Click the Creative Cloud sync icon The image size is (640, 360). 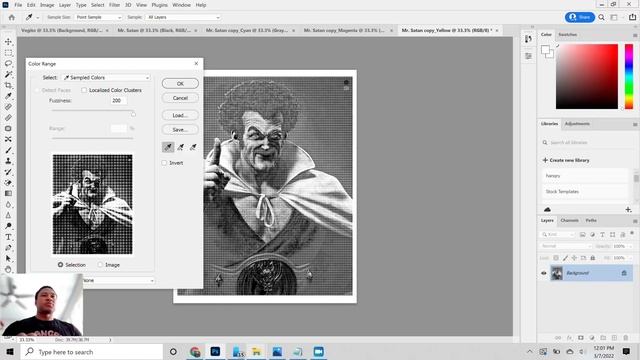tap(547, 209)
